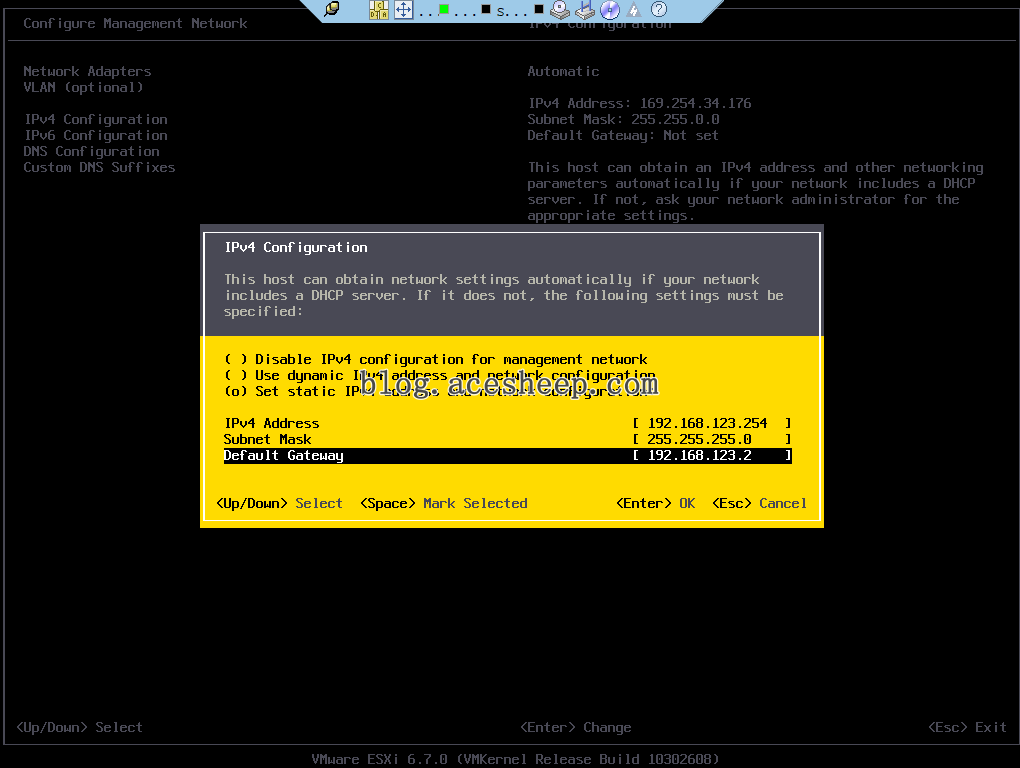This screenshot has height=768, width=1020.
Task: Open IPv6 Configuration in the sidebar
Action: pos(95,135)
